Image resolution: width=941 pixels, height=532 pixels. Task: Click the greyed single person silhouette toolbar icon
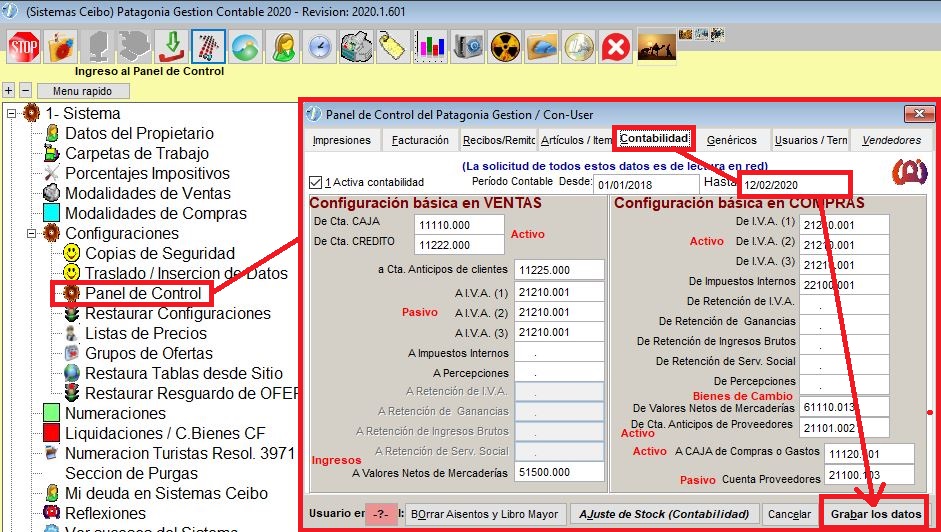tap(98, 47)
